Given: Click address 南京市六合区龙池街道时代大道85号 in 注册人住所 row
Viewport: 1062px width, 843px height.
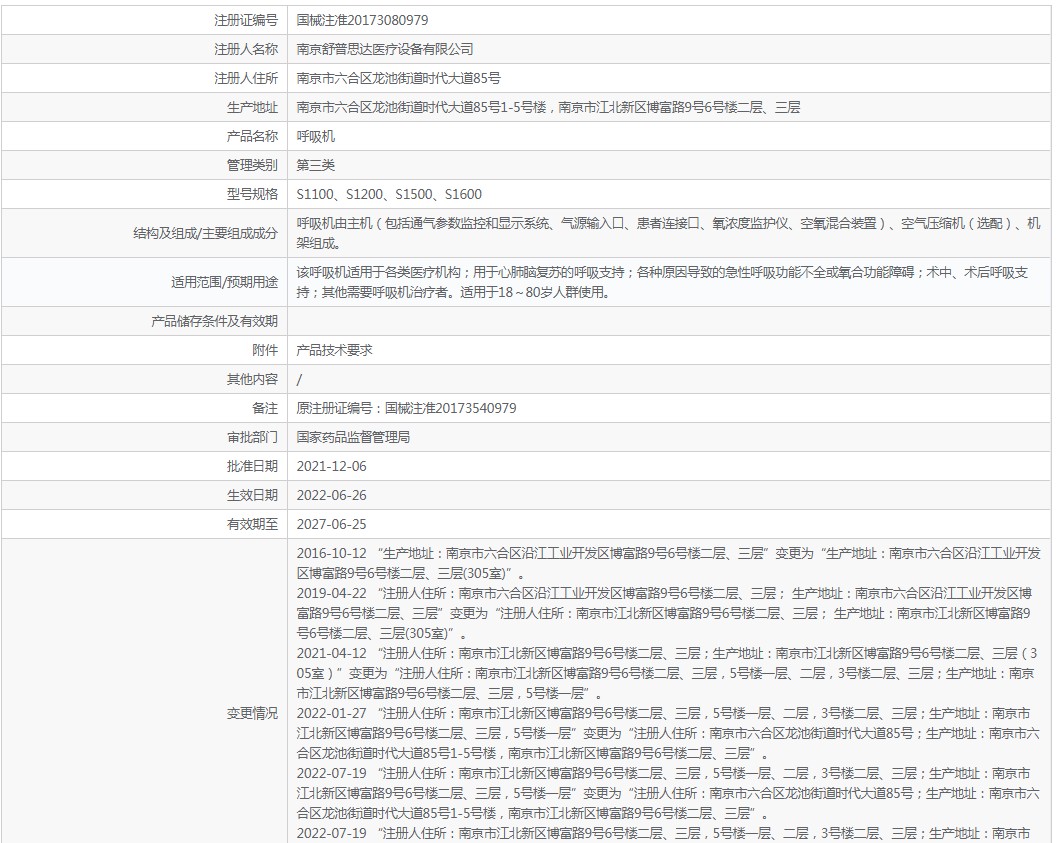Looking at the screenshot, I should click(x=398, y=79).
